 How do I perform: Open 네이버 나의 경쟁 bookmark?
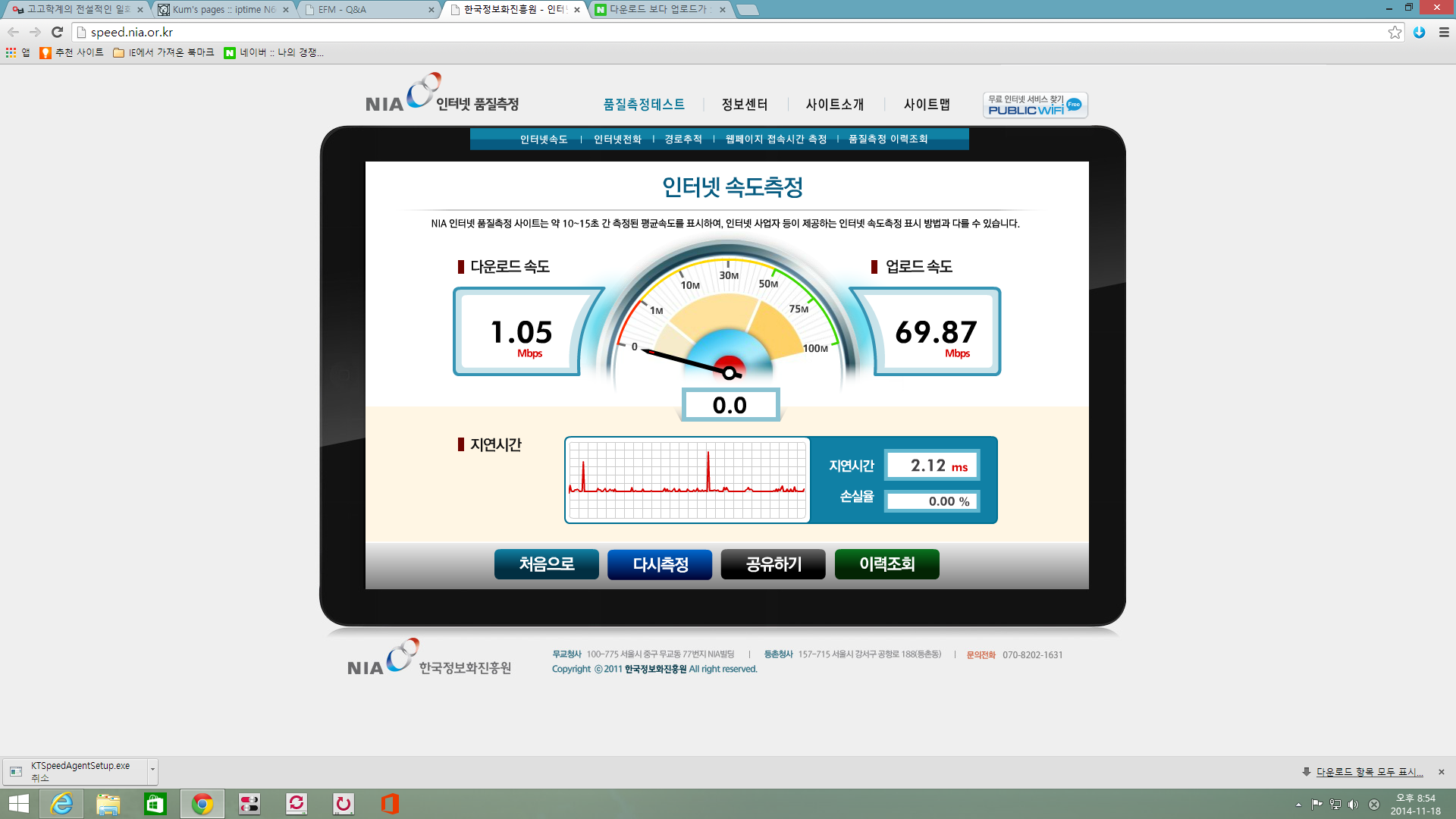click(274, 52)
